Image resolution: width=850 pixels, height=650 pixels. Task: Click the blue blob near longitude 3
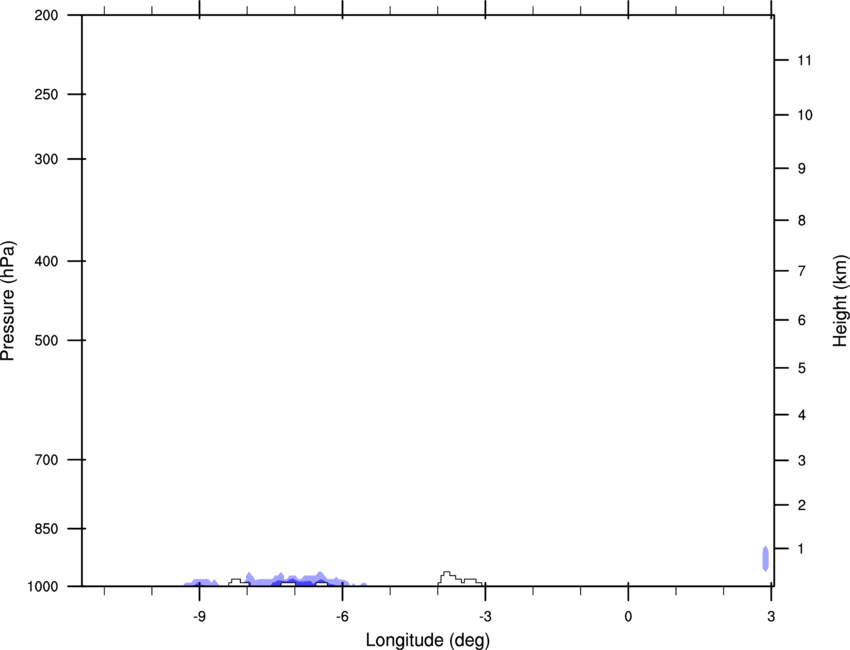(765, 558)
